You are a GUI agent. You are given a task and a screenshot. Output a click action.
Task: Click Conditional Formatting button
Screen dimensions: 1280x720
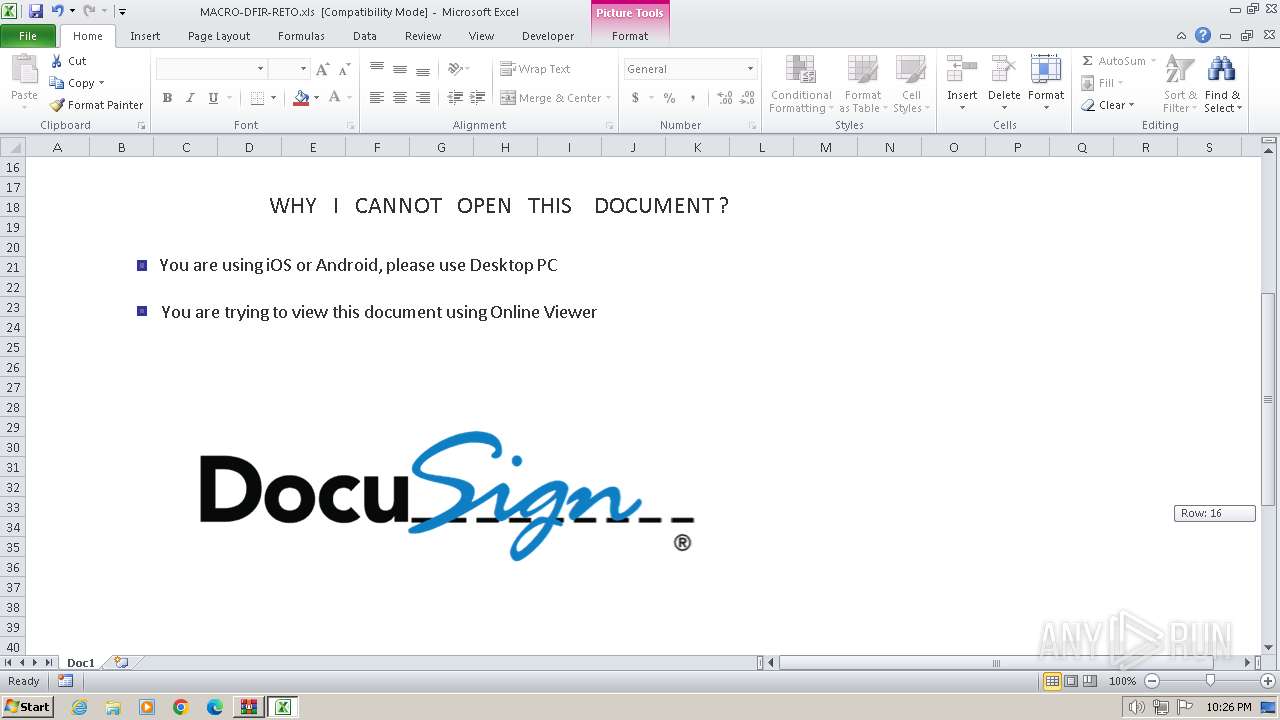pos(800,85)
